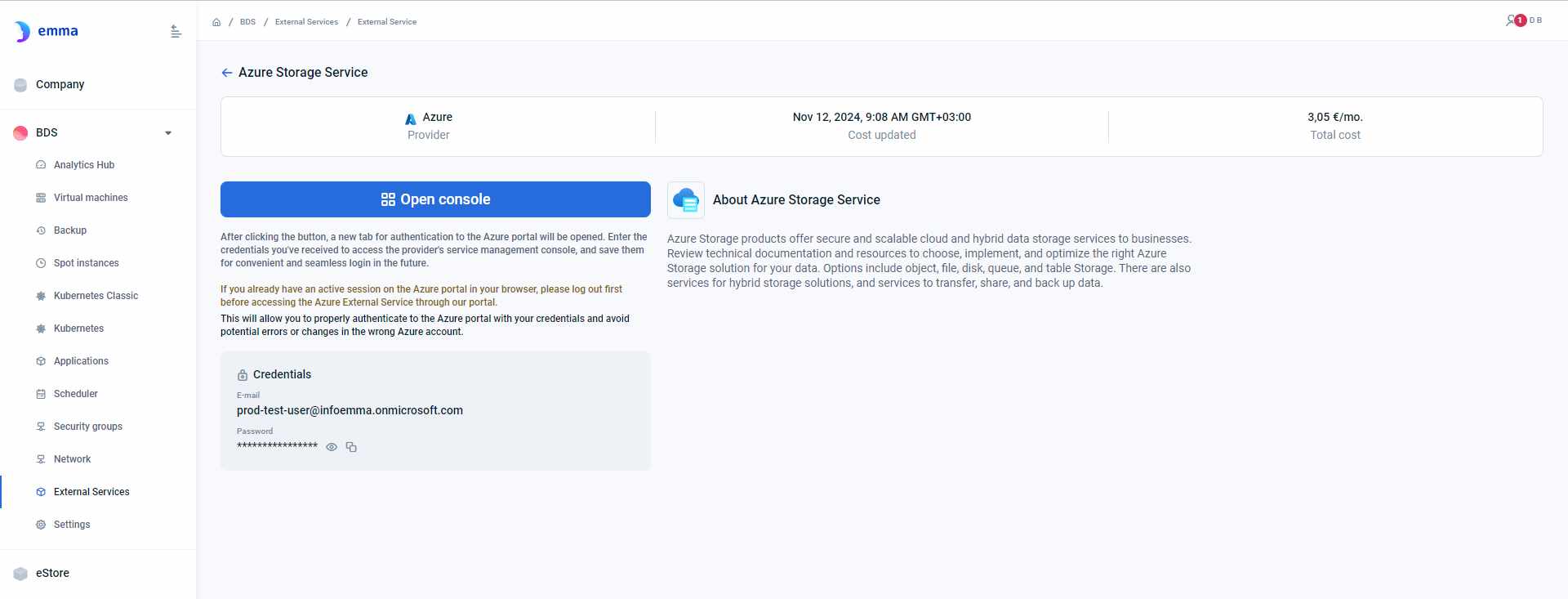
Task: Click the Azure provider name
Action: click(x=437, y=117)
